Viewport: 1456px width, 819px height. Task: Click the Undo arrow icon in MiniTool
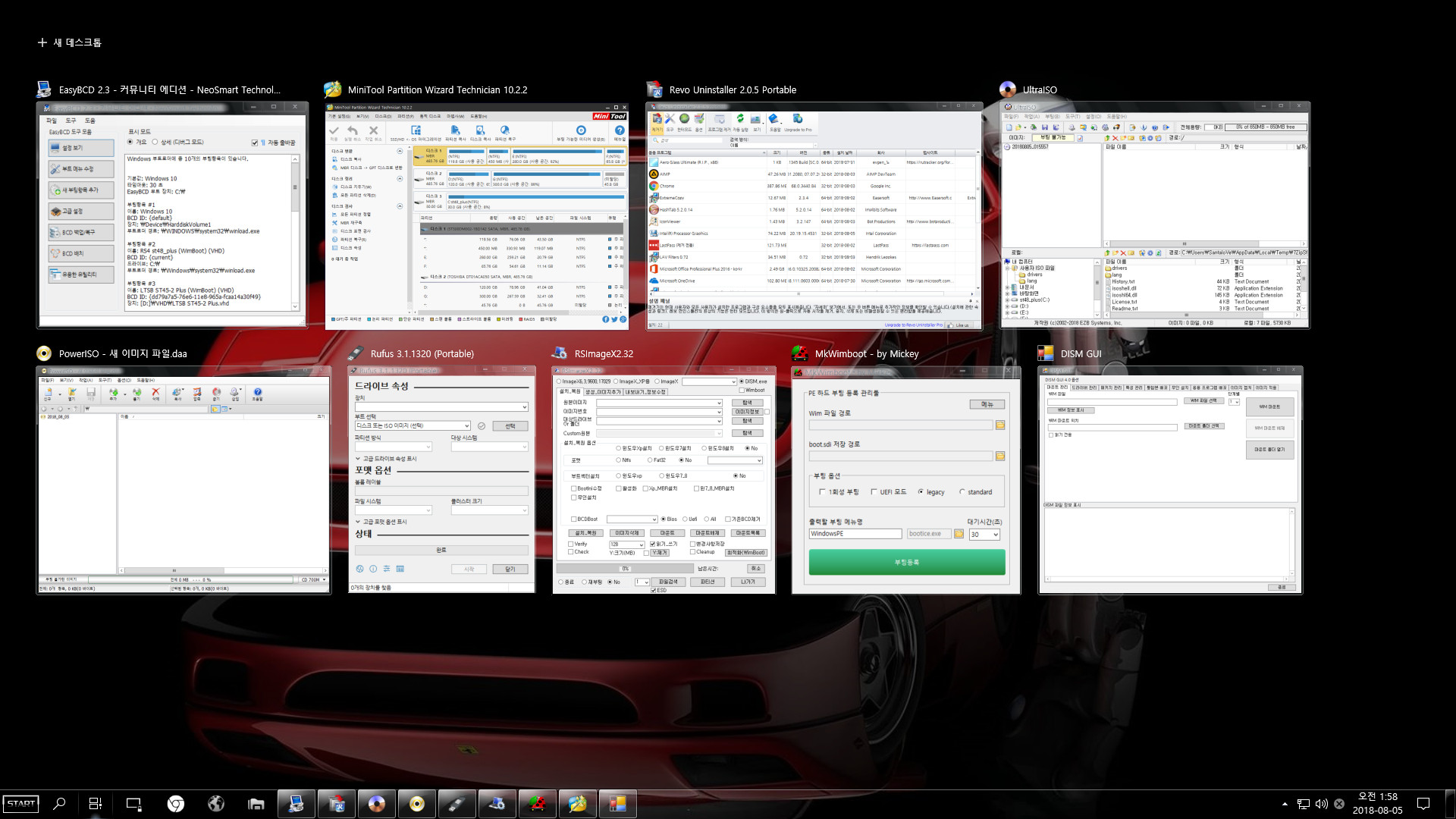pos(353,130)
